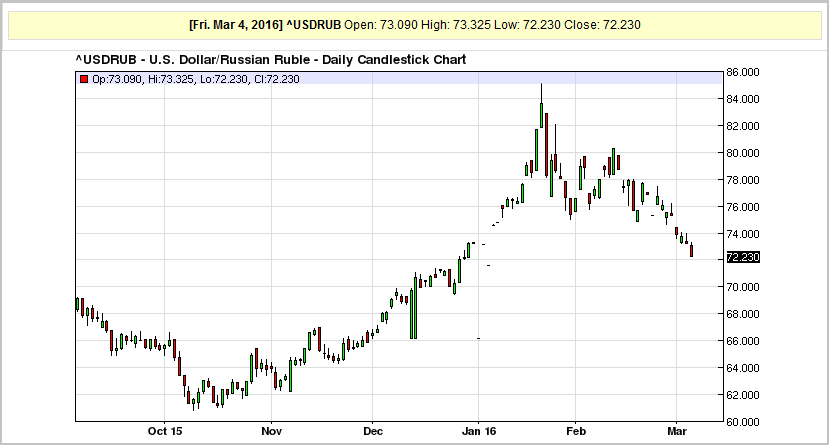Image resolution: width=829 pixels, height=445 pixels.
Task: Click the 76.000 axis label
Action: tap(743, 207)
